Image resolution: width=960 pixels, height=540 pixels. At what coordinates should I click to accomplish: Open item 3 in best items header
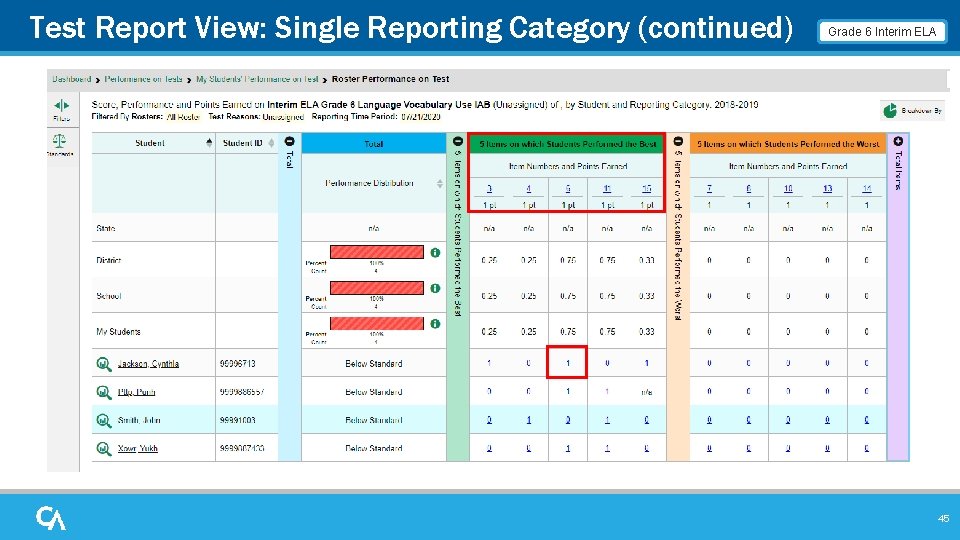(x=489, y=189)
